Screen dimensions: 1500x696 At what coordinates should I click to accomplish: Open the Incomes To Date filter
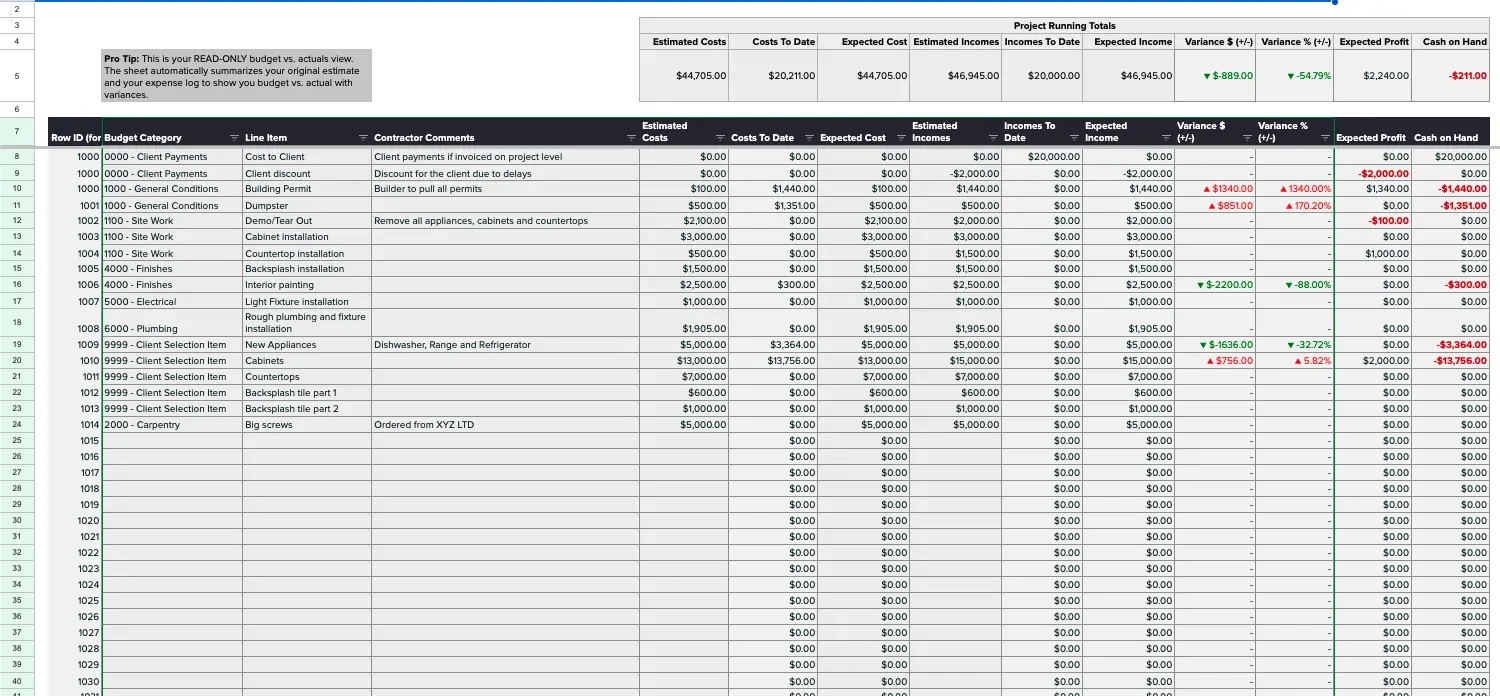point(1075,138)
